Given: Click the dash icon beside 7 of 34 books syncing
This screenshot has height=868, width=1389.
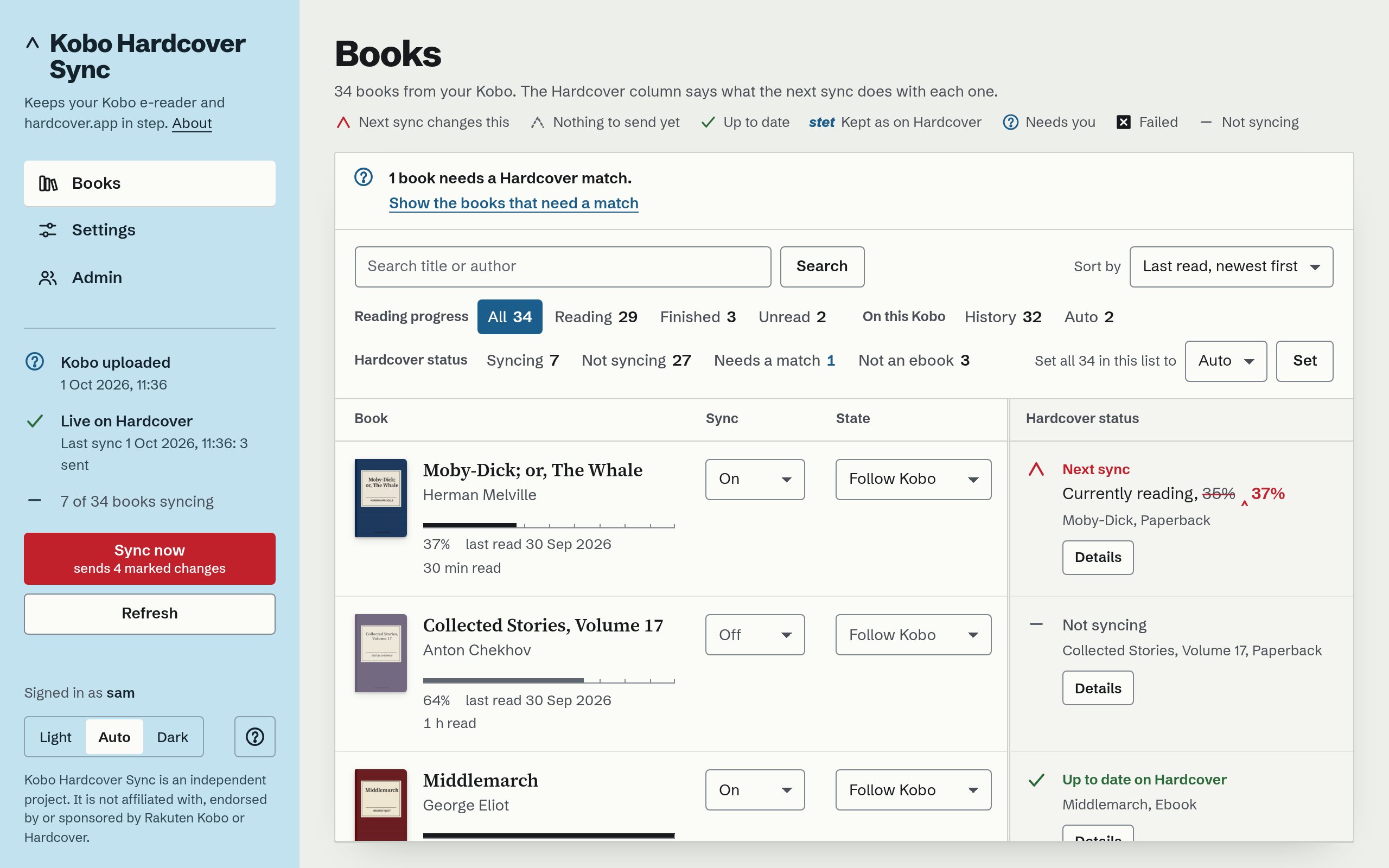Looking at the screenshot, I should [x=34, y=501].
